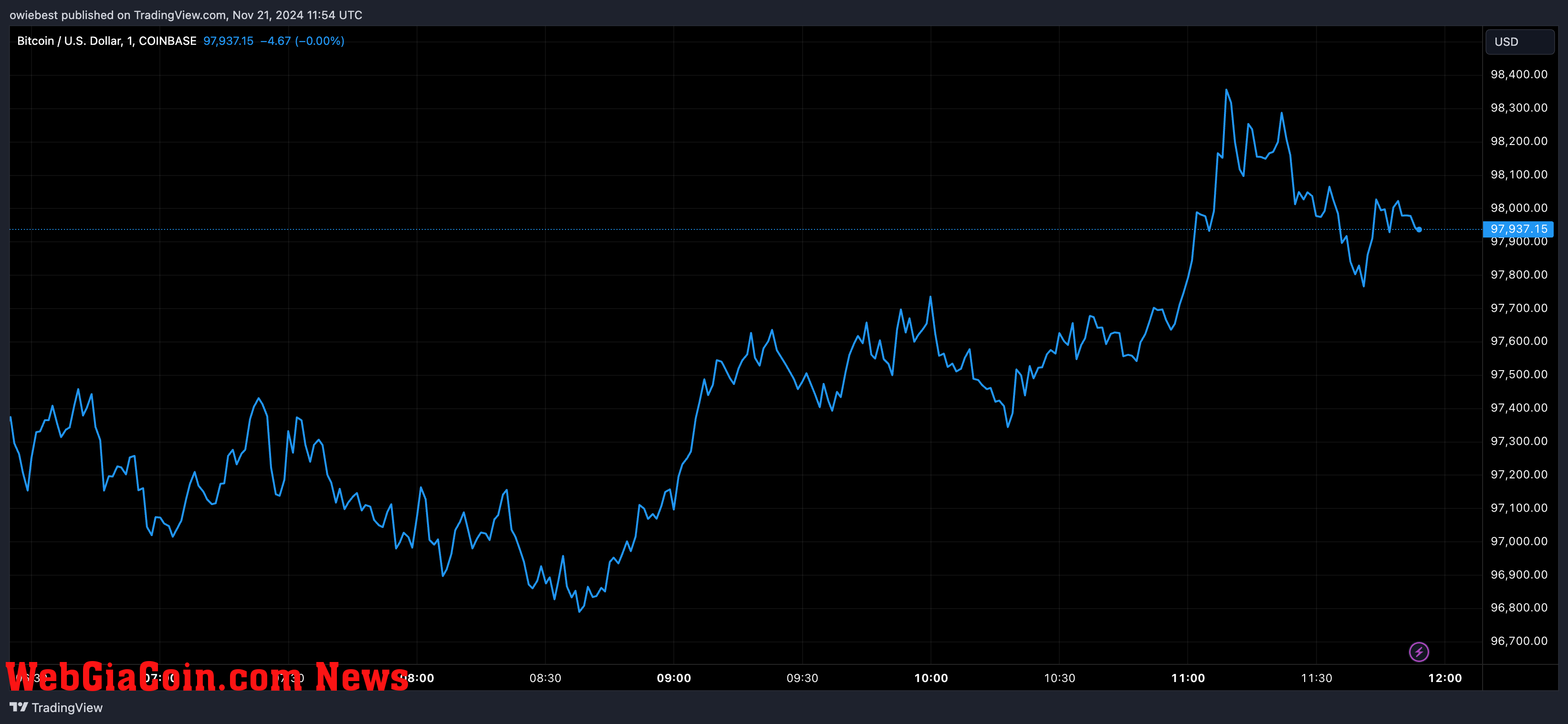Click the 97,600.00 price axis label
The height and width of the screenshot is (724, 1568).
click(x=1519, y=341)
